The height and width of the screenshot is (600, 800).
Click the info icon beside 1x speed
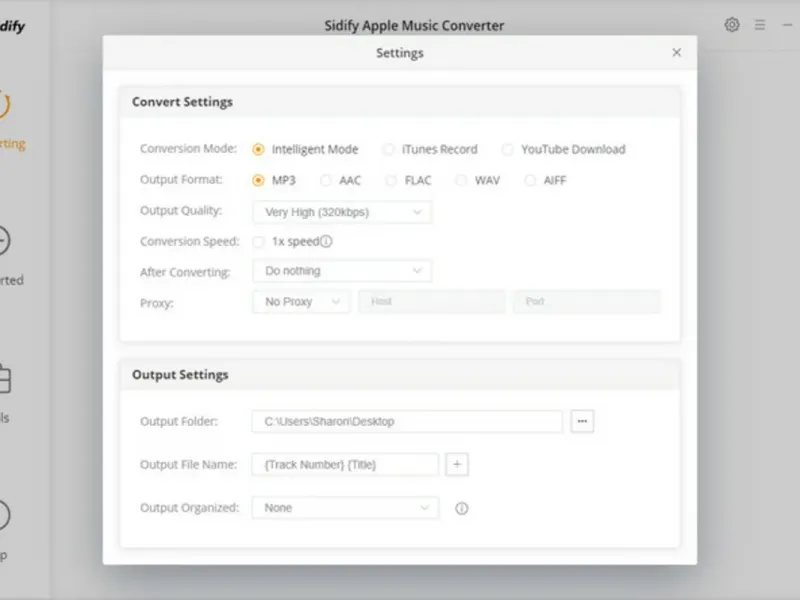pyautogui.click(x=326, y=241)
